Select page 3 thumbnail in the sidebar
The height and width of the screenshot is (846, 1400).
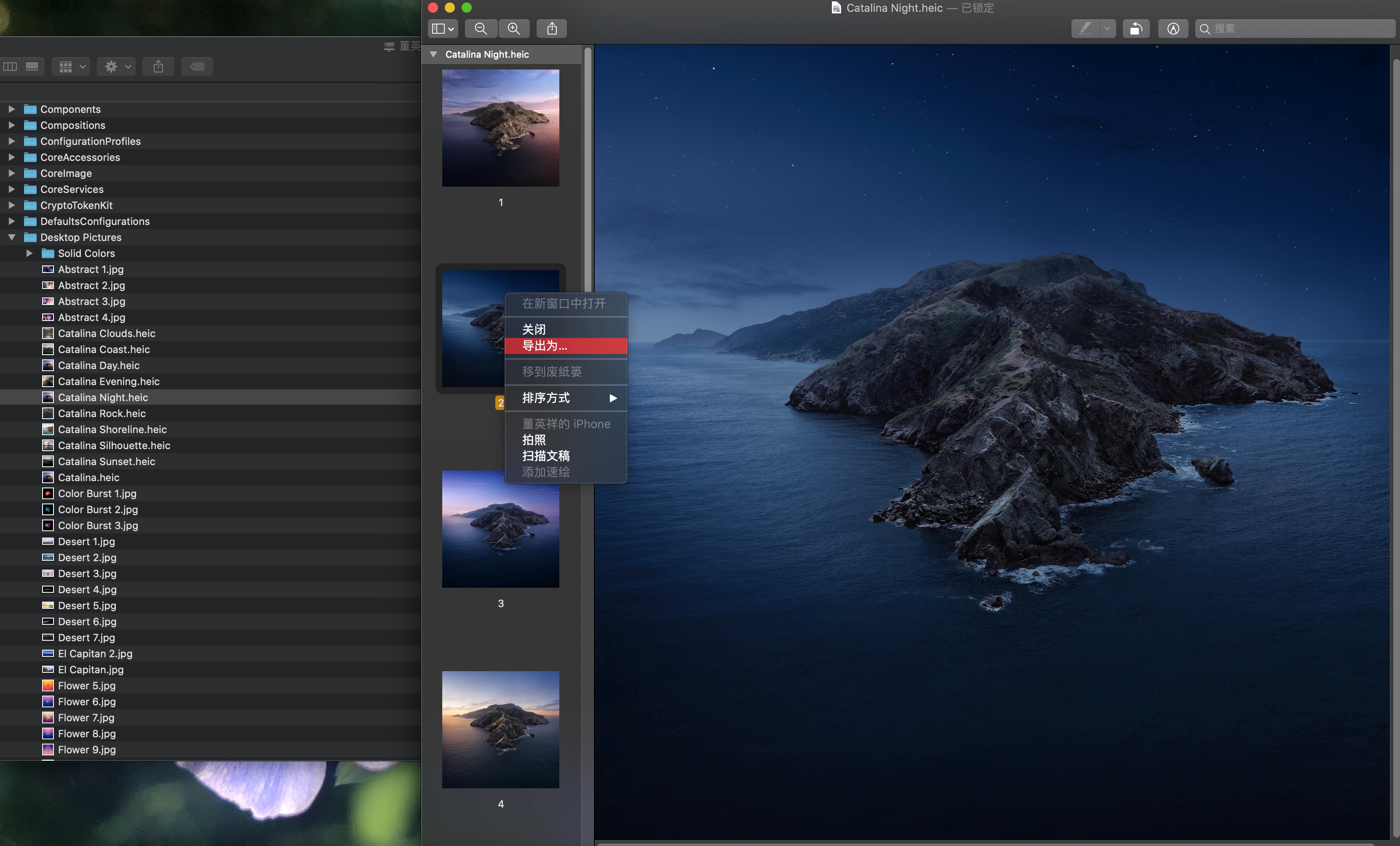point(500,529)
